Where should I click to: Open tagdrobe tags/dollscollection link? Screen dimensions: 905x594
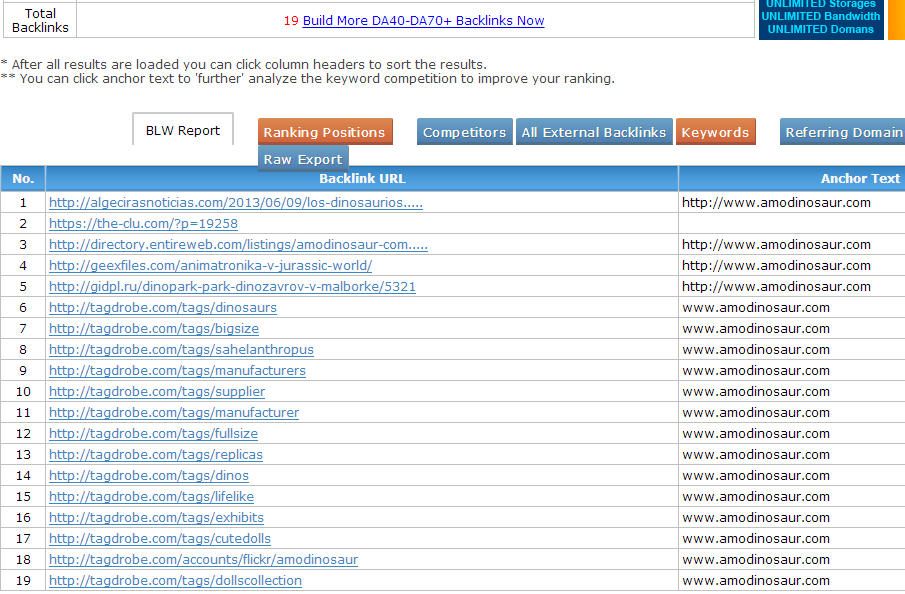point(175,581)
